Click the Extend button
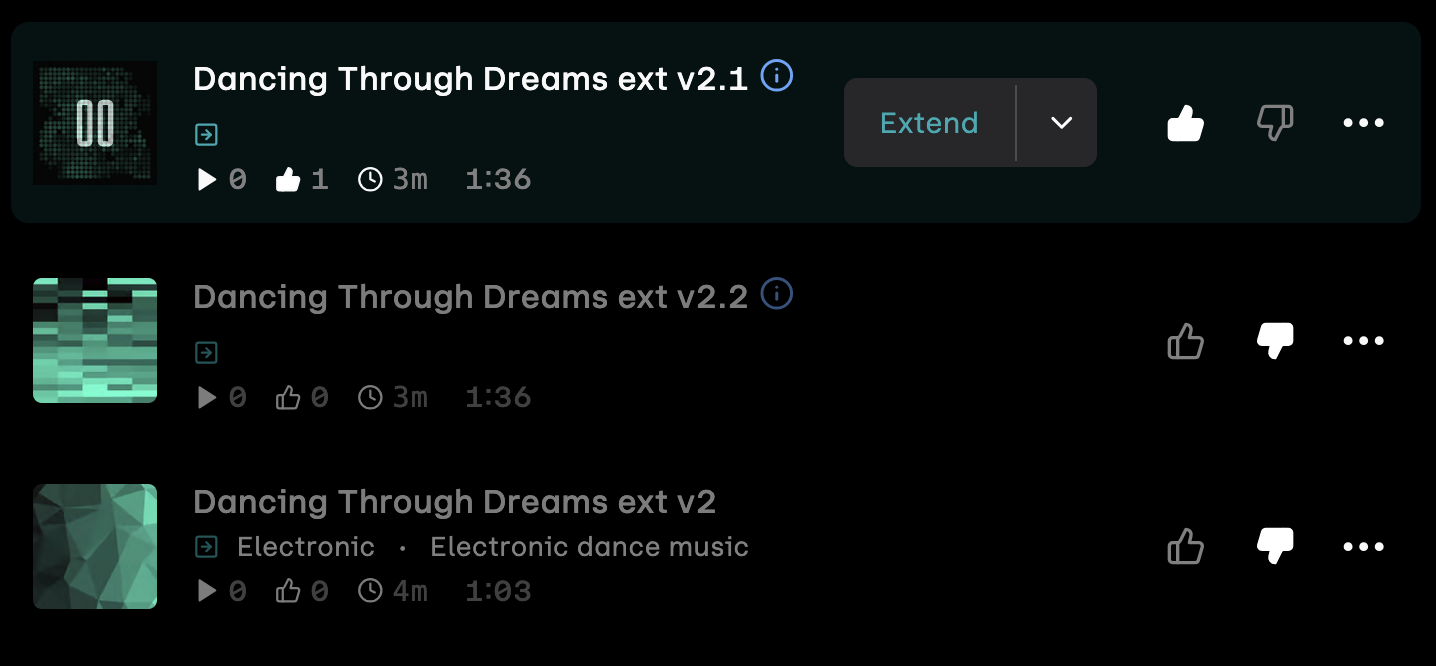The width and height of the screenshot is (1436, 666). pyautogui.click(x=929, y=123)
